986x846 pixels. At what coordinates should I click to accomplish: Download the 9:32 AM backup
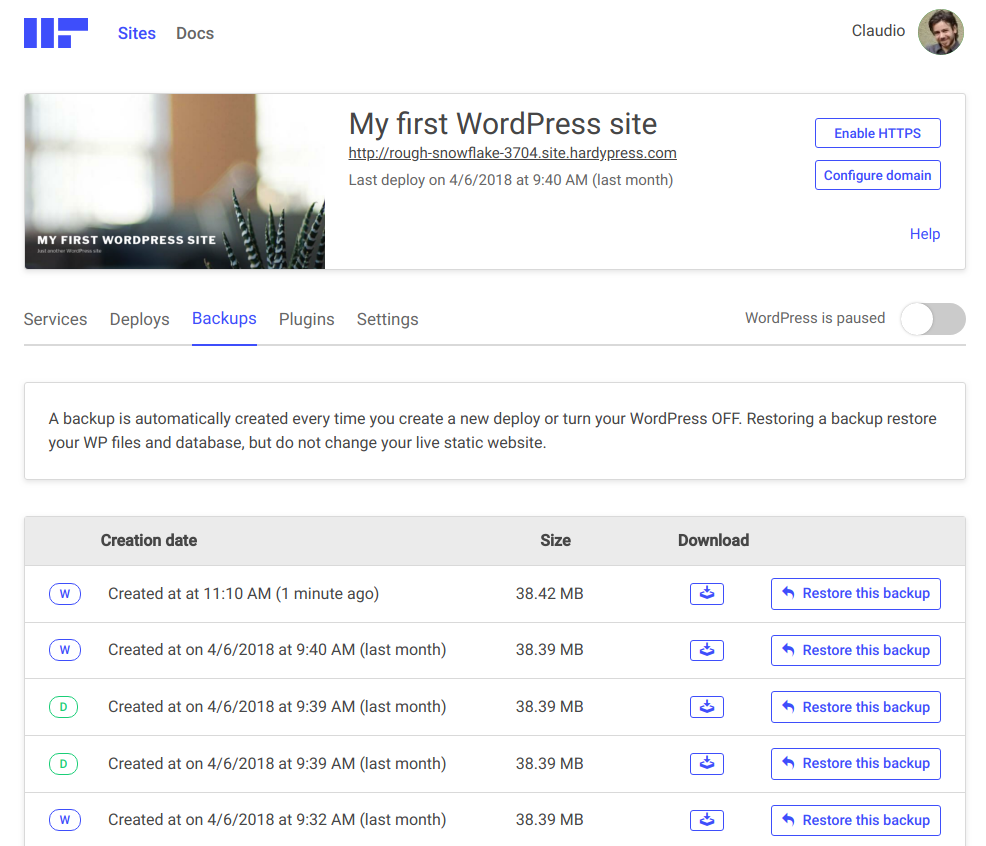click(x=707, y=820)
